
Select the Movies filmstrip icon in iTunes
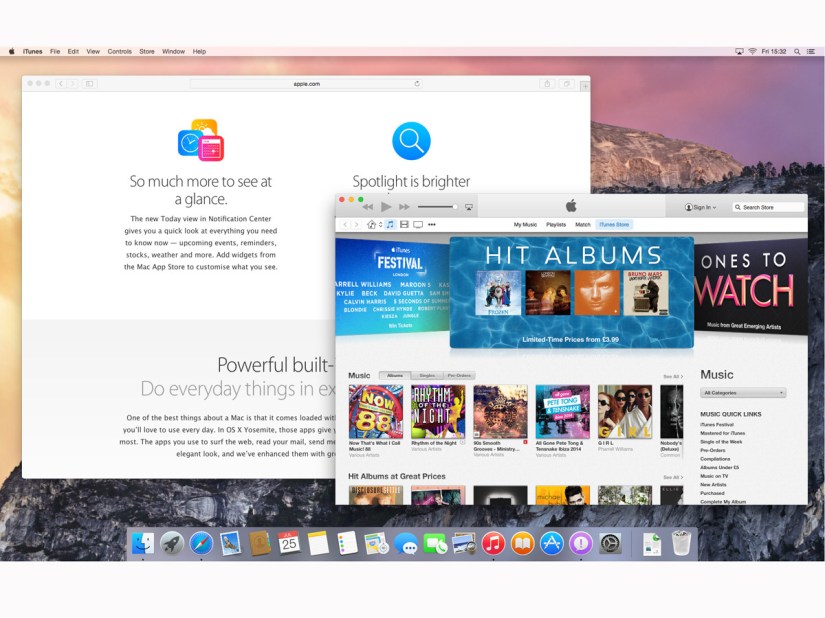tap(404, 225)
